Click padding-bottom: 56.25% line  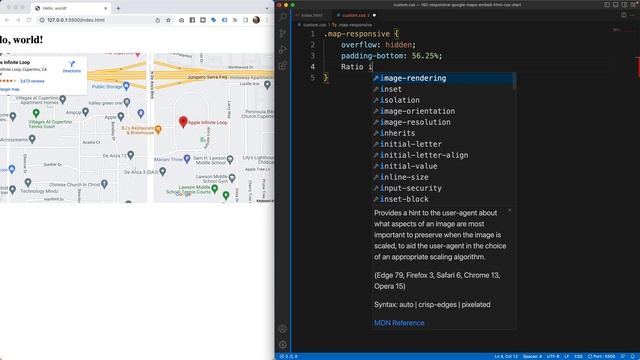click(391, 56)
